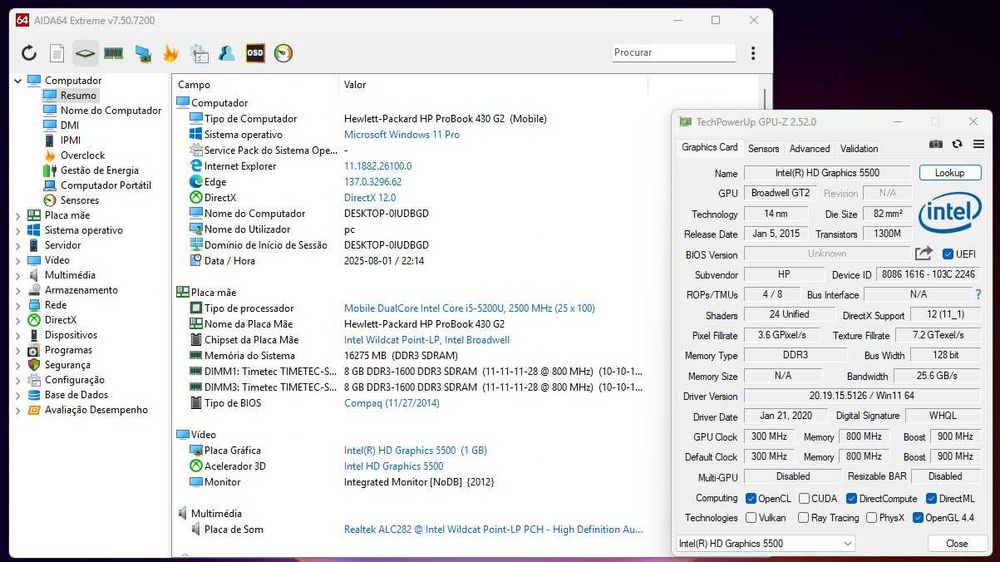Viewport: 1000px width, 562px height.
Task: Expand the Servidor tree node
Action: [18, 246]
